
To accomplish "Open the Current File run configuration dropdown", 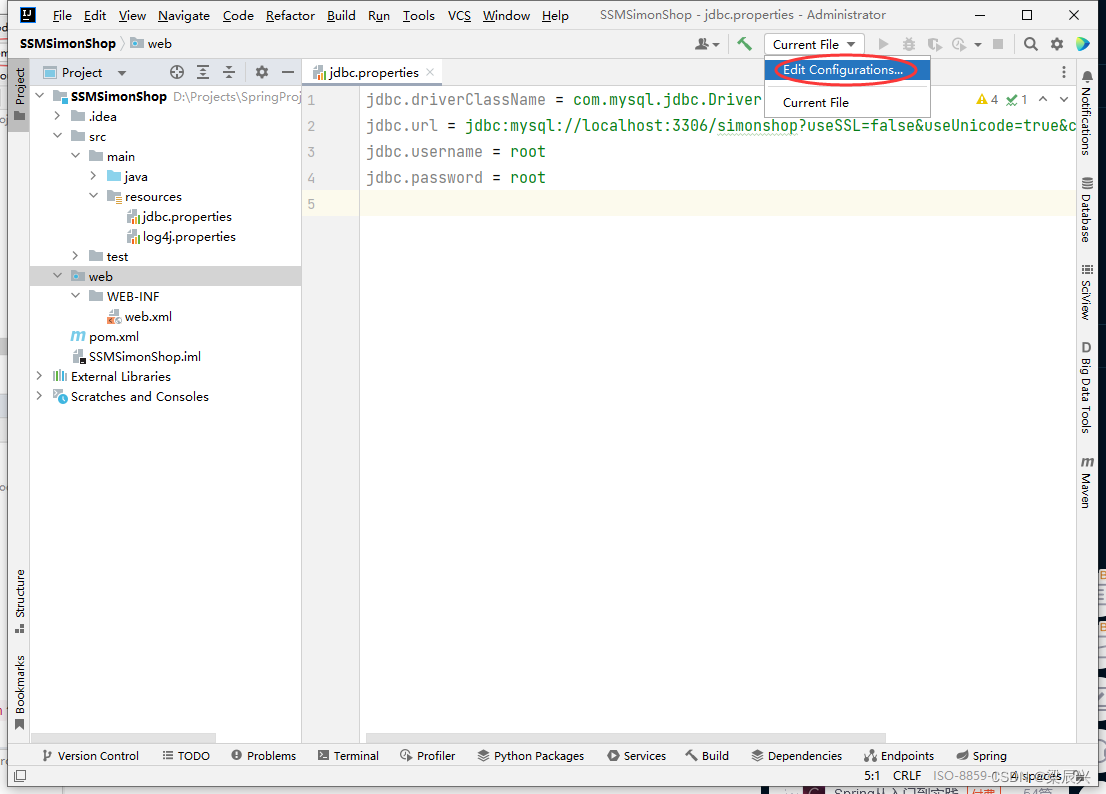I will tap(814, 44).
